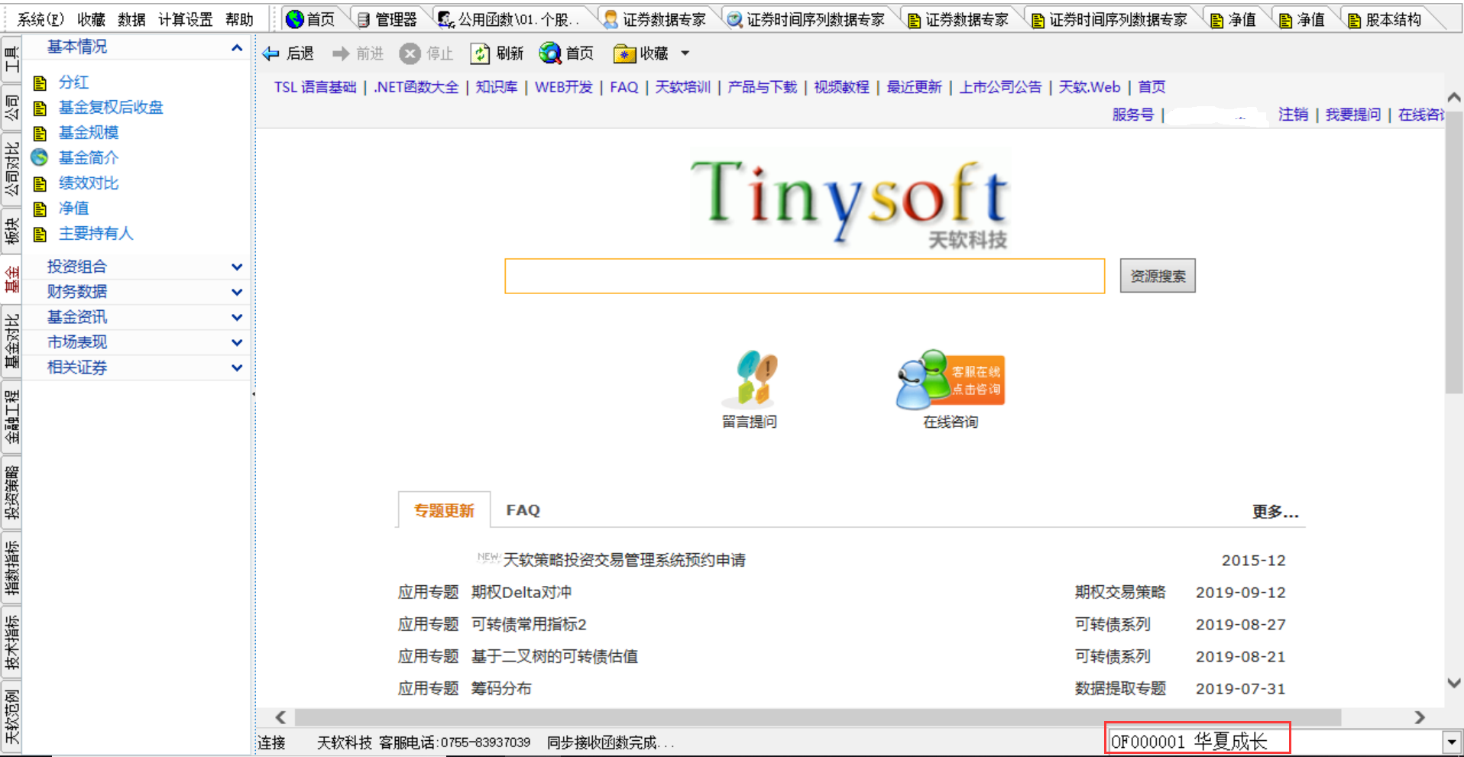Image resolution: width=1464 pixels, height=757 pixels.
Task: Click the icon on the 股本结构 tab
Action: coord(1354,19)
